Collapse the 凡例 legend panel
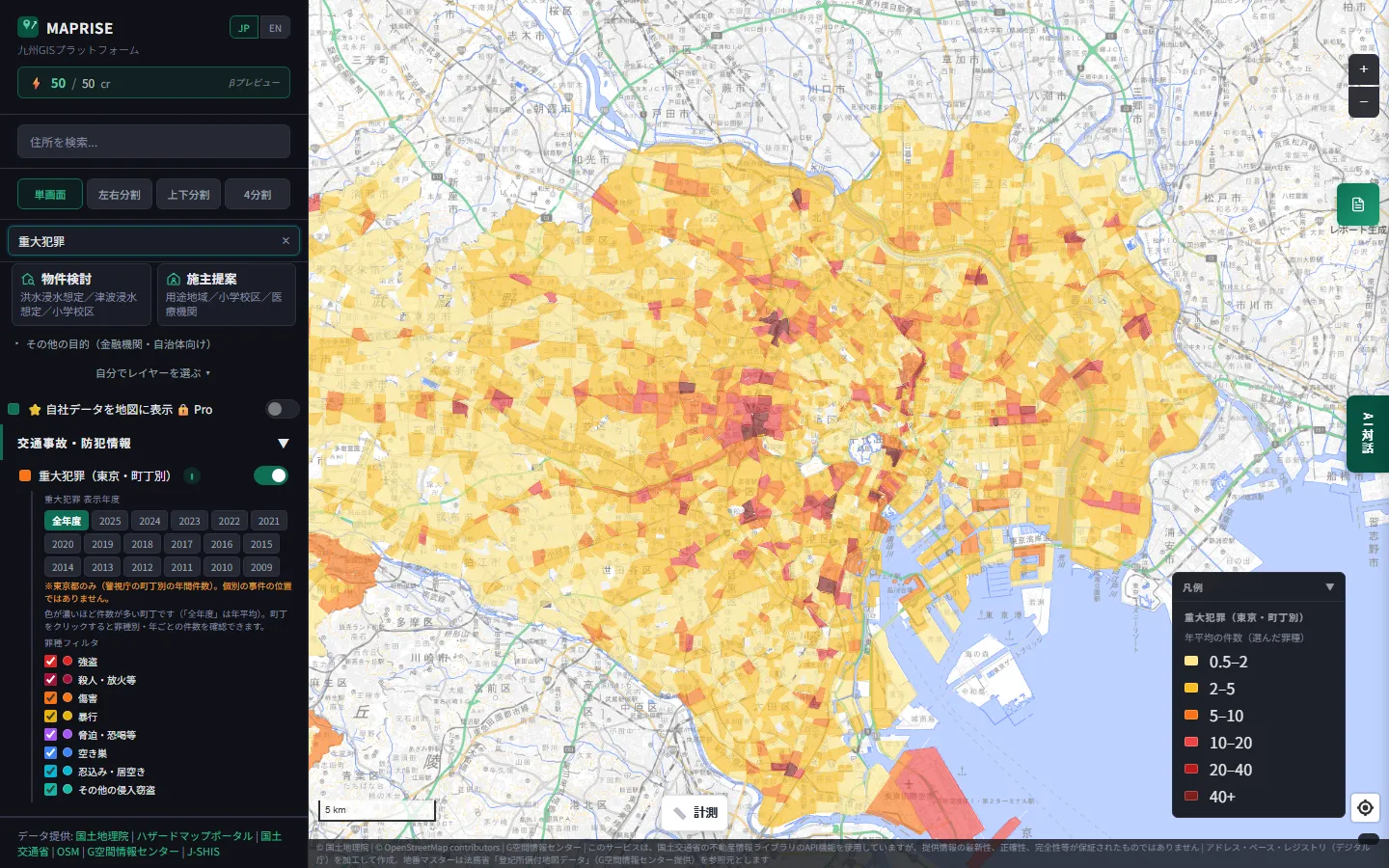 pos(1330,586)
